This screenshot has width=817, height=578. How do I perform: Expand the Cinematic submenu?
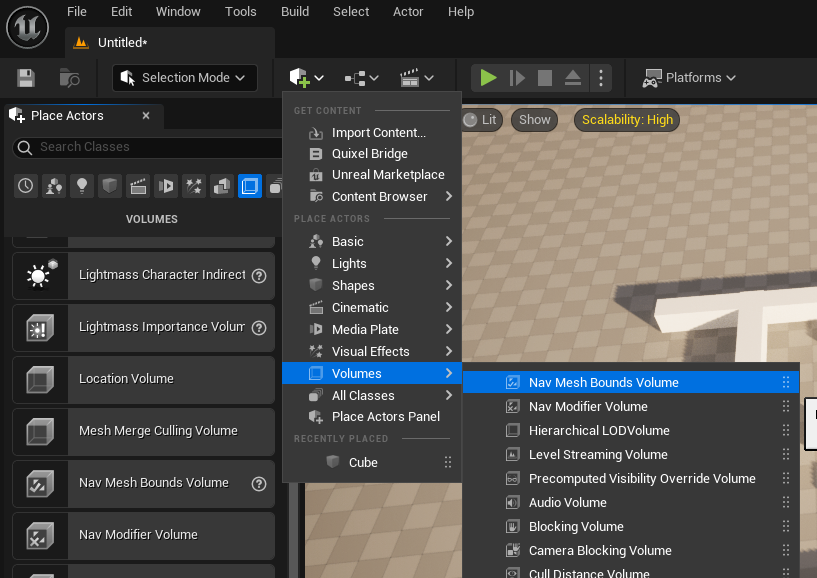coord(372,308)
